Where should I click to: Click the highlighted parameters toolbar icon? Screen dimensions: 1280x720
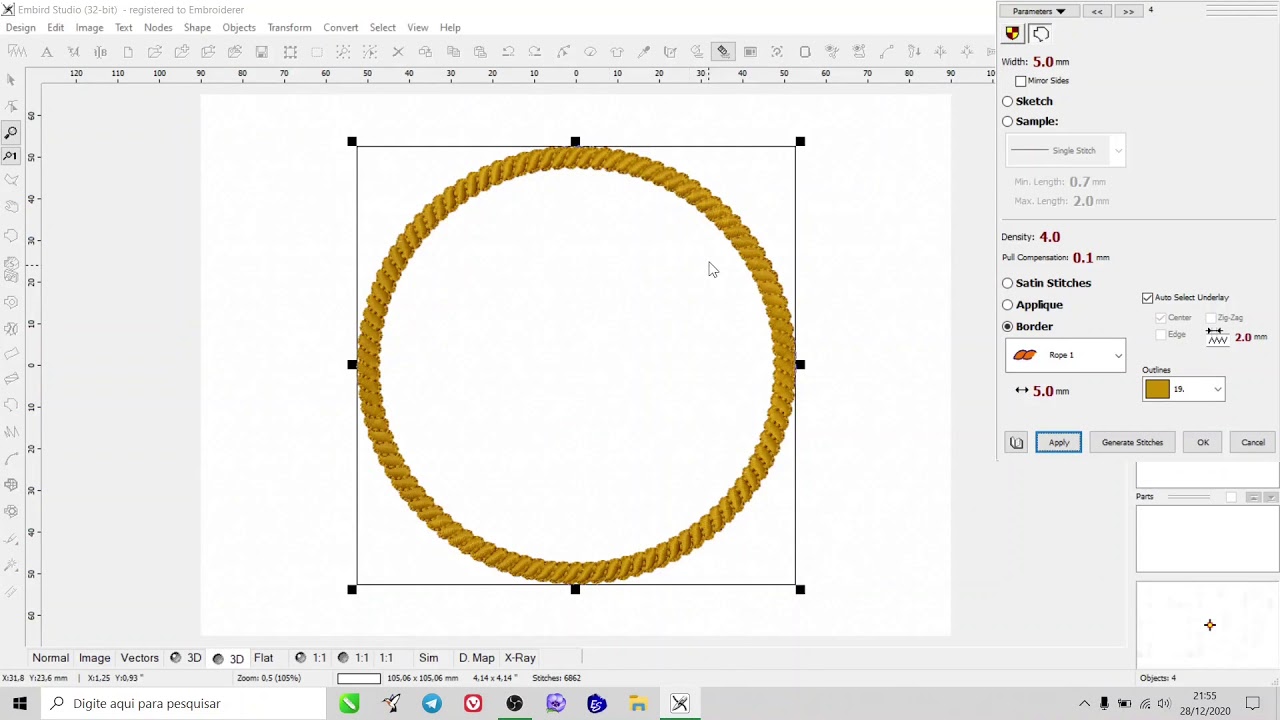pyautogui.click(x=723, y=51)
